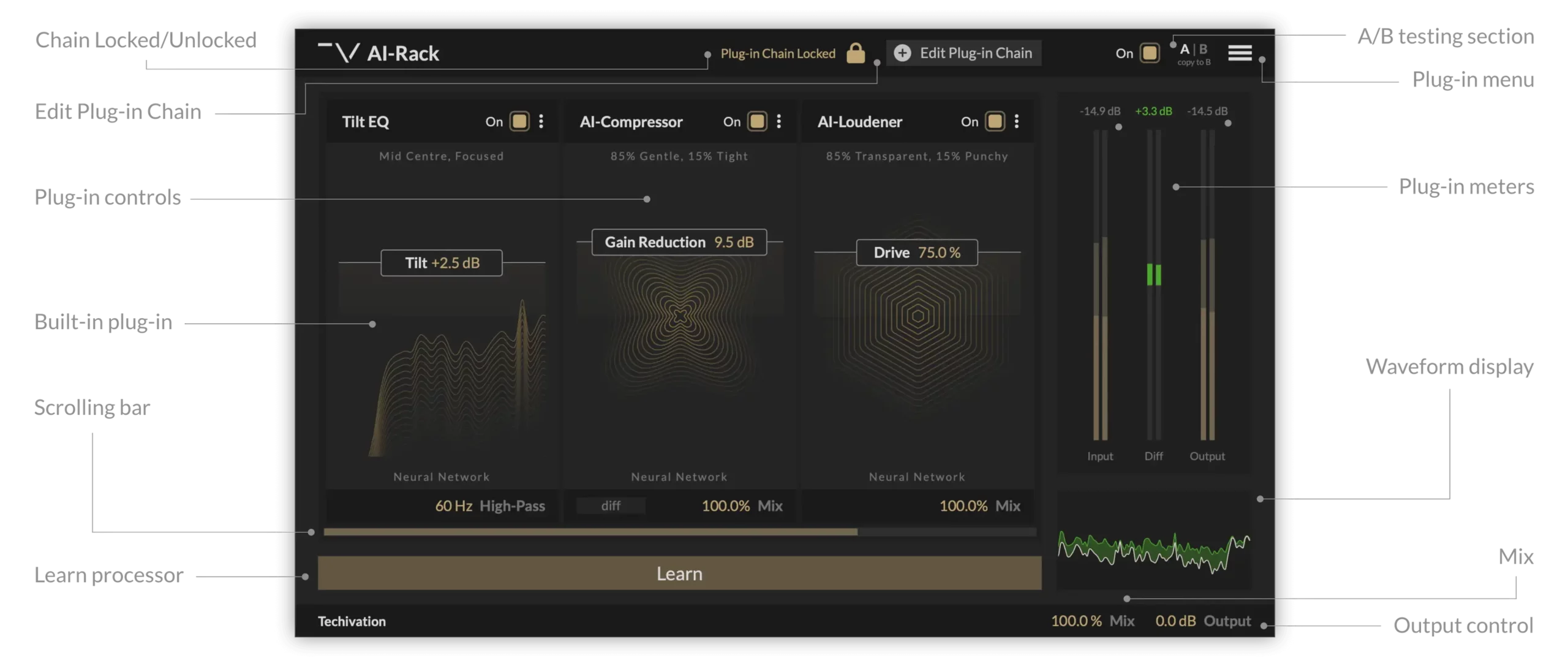
Task: Click the diff button in AI-Compressor
Action: coord(611,506)
